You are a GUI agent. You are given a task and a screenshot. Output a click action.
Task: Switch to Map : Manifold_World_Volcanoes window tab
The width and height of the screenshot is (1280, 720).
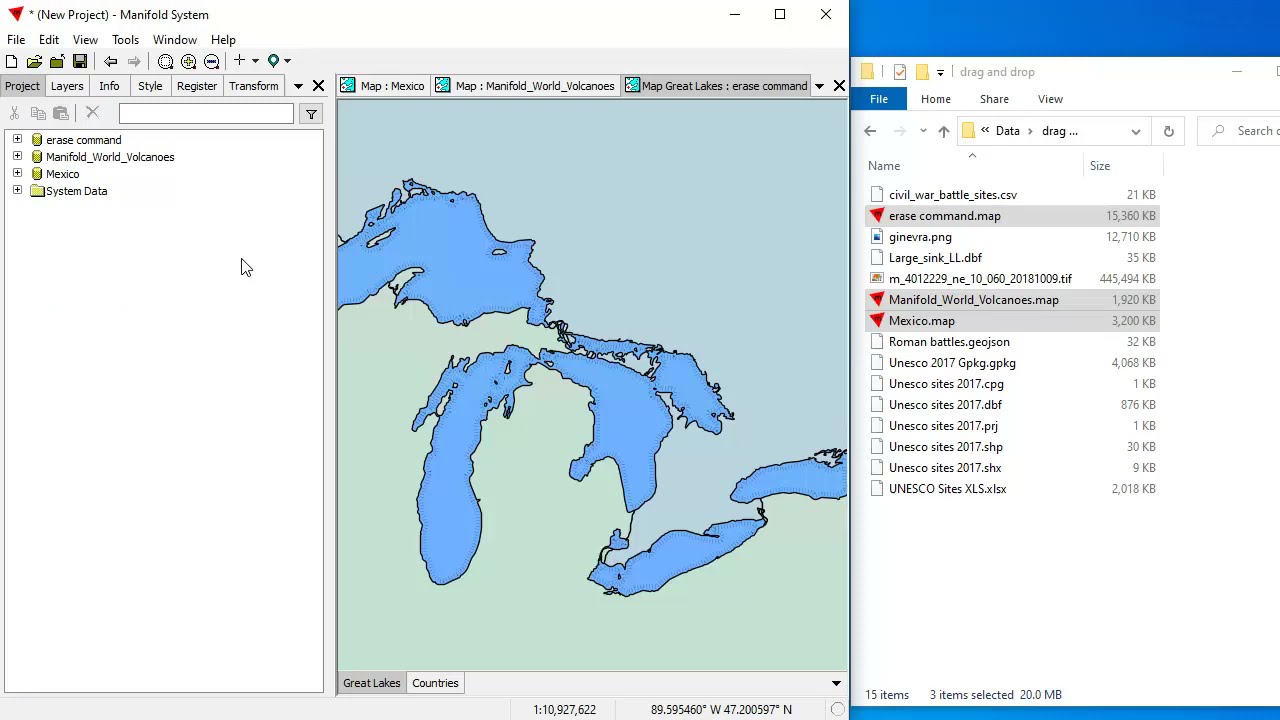[x=525, y=86]
